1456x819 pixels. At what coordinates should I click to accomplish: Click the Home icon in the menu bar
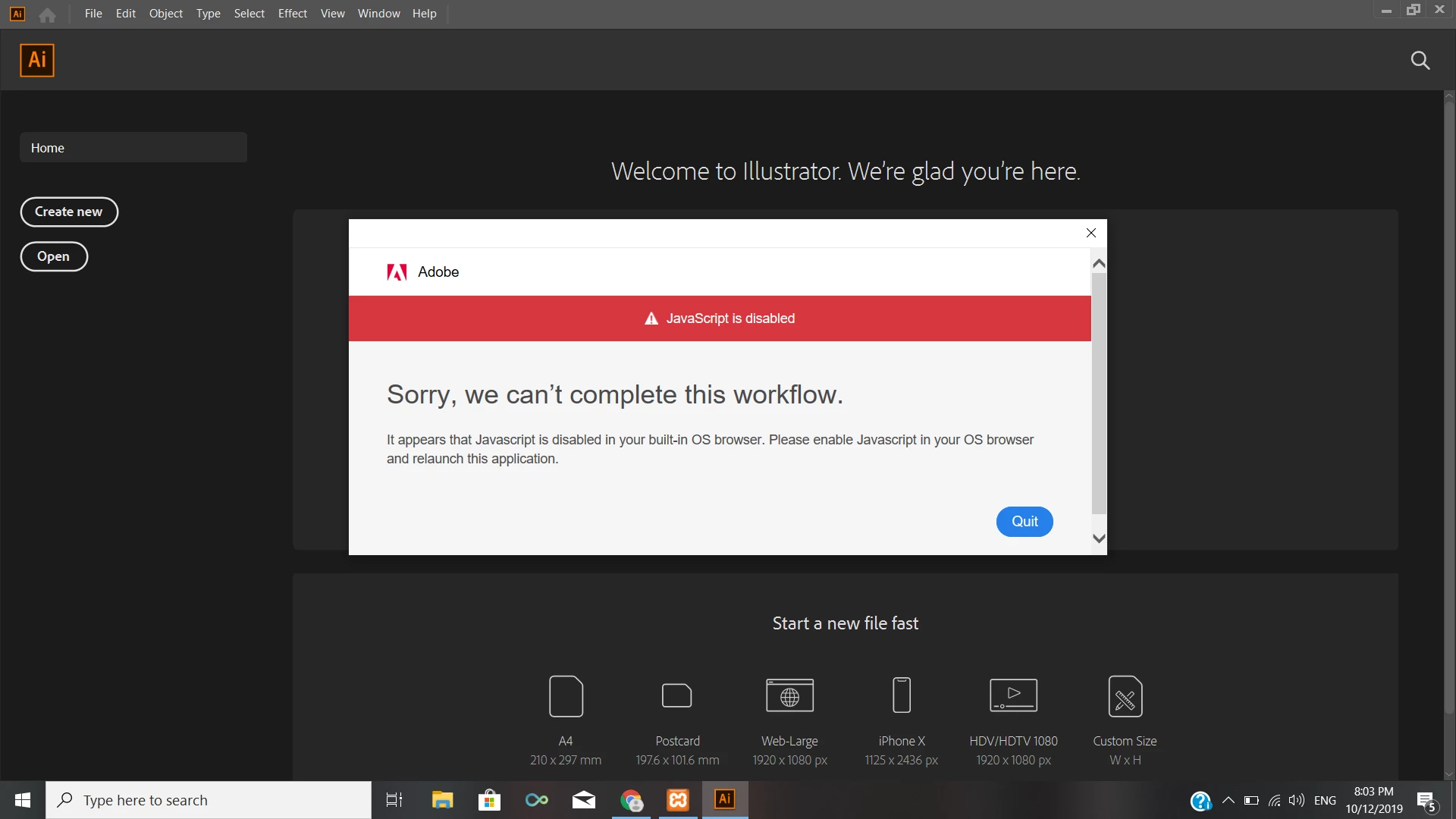(47, 14)
